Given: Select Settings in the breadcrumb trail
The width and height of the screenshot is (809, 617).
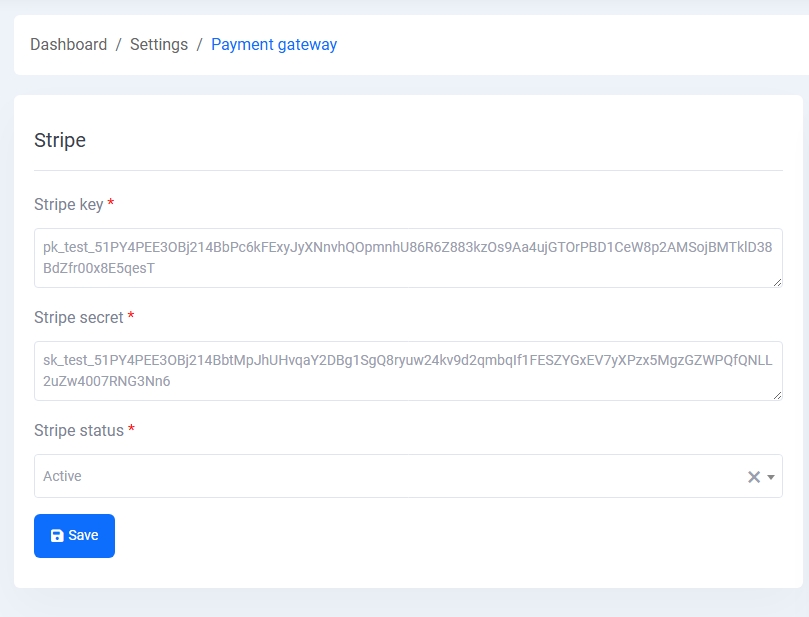Looking at the screenshot, I should click(x=159, y=44).
